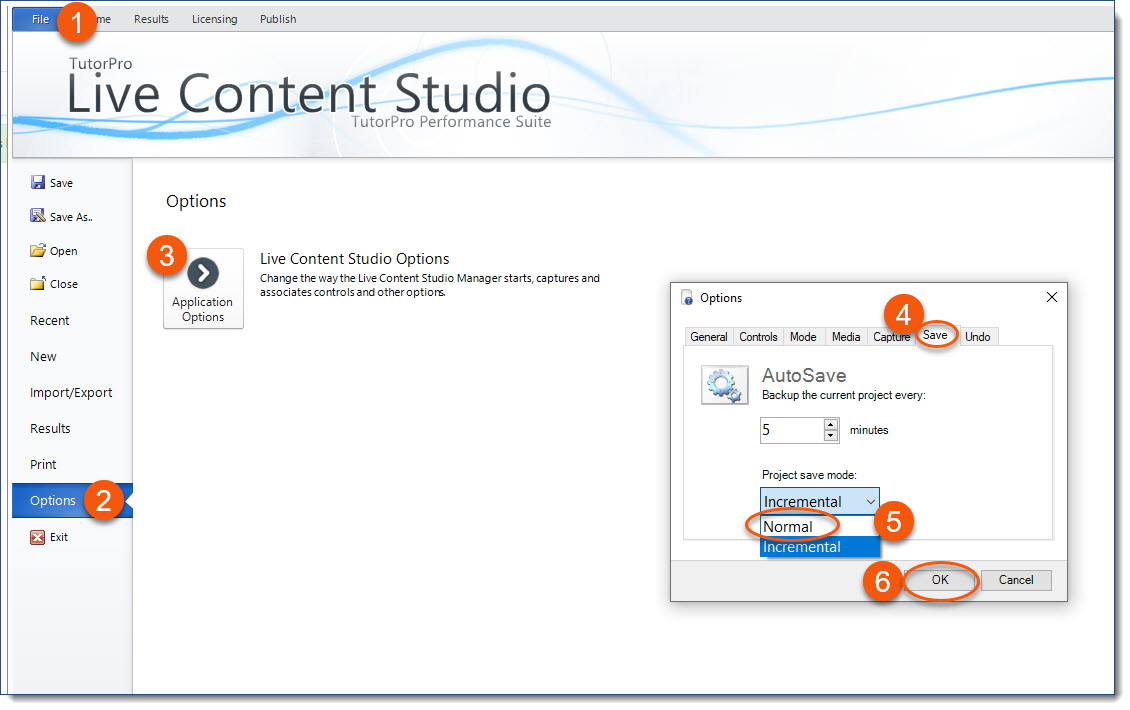The image size is (1130, 710).
Task: Click the red Exit icon
Action: (x=37, y=537)
